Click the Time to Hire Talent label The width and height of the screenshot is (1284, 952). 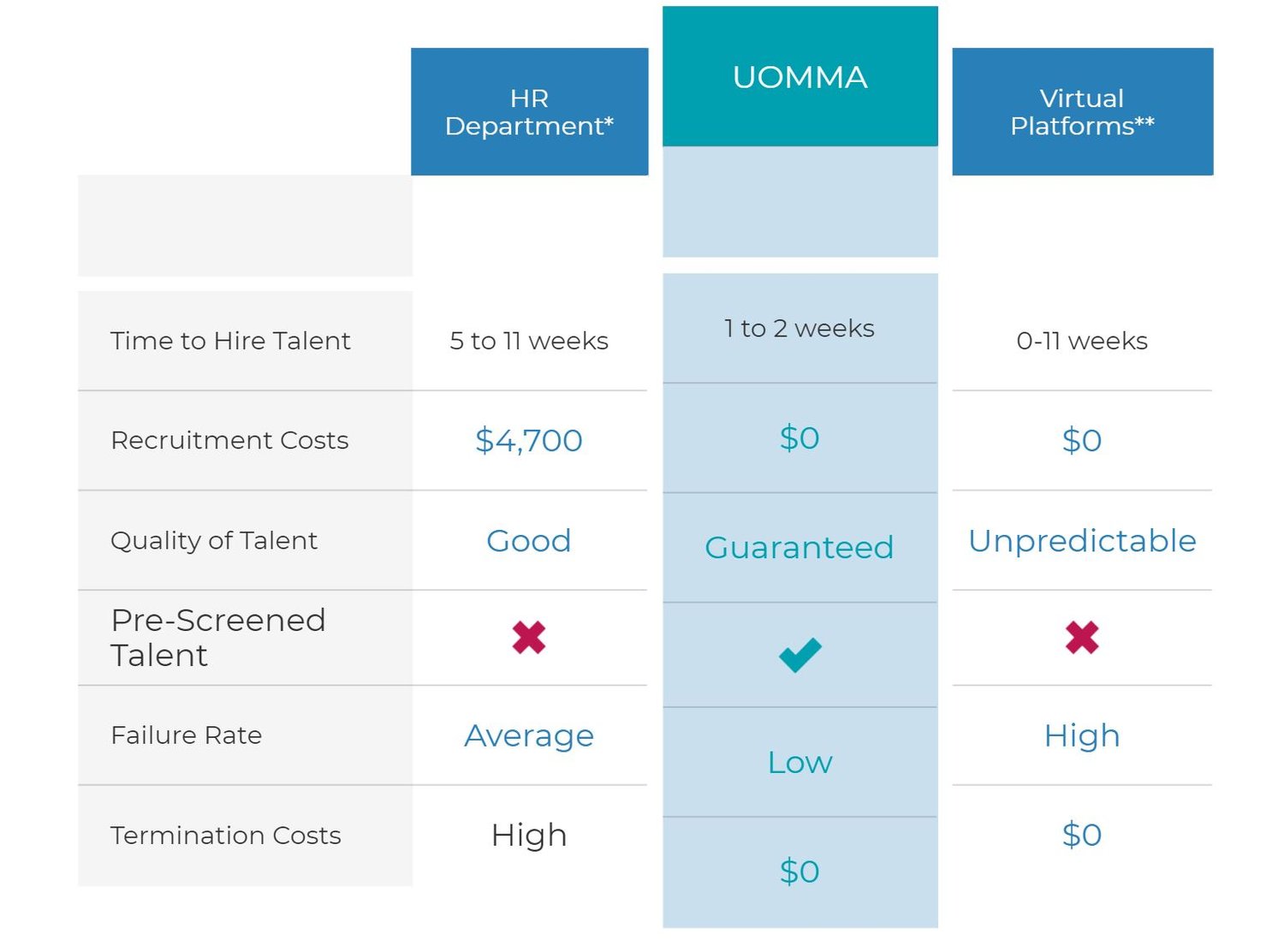coord(230,341)
